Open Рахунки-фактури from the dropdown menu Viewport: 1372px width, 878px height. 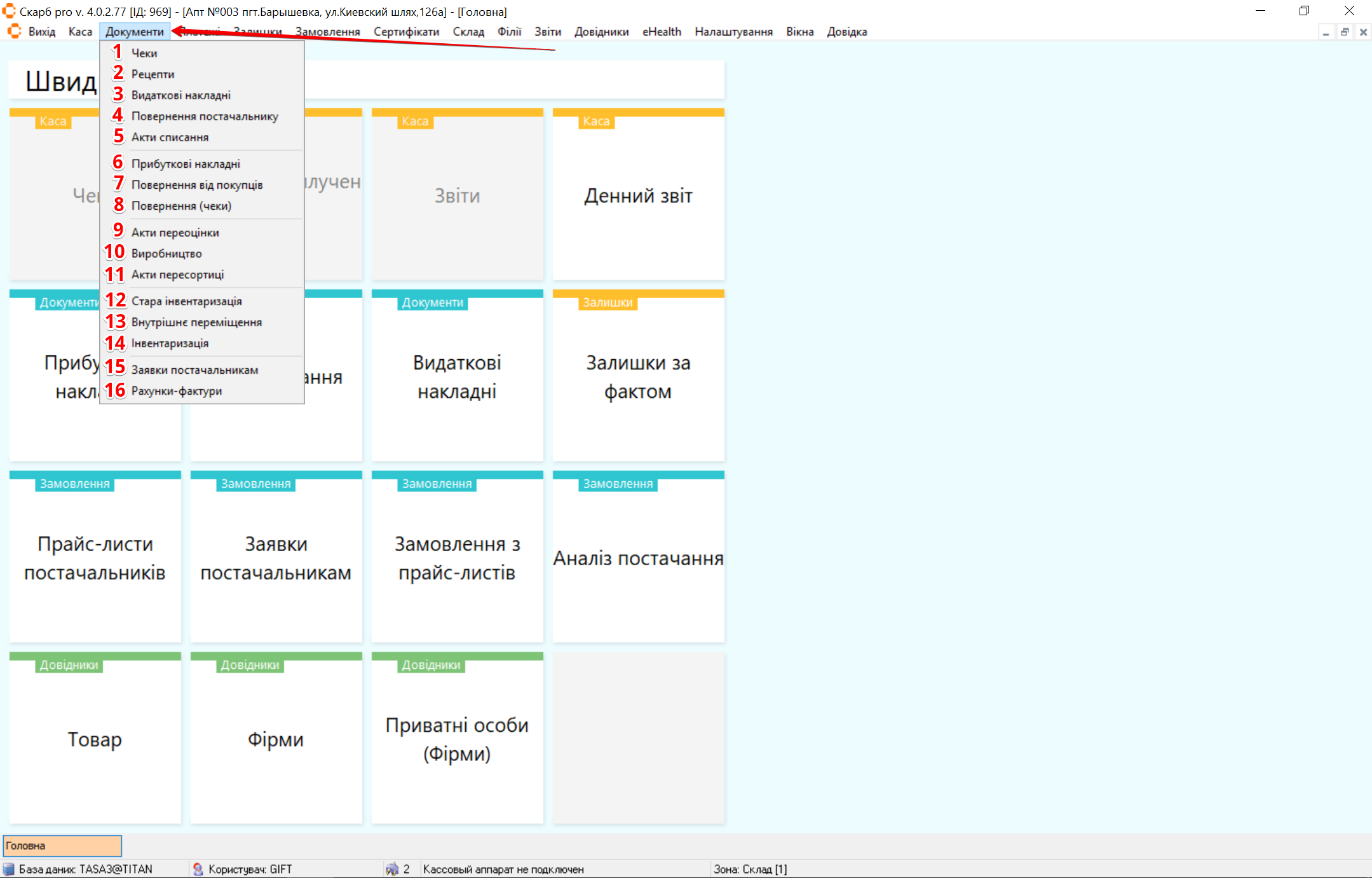[x=177, y=391]
